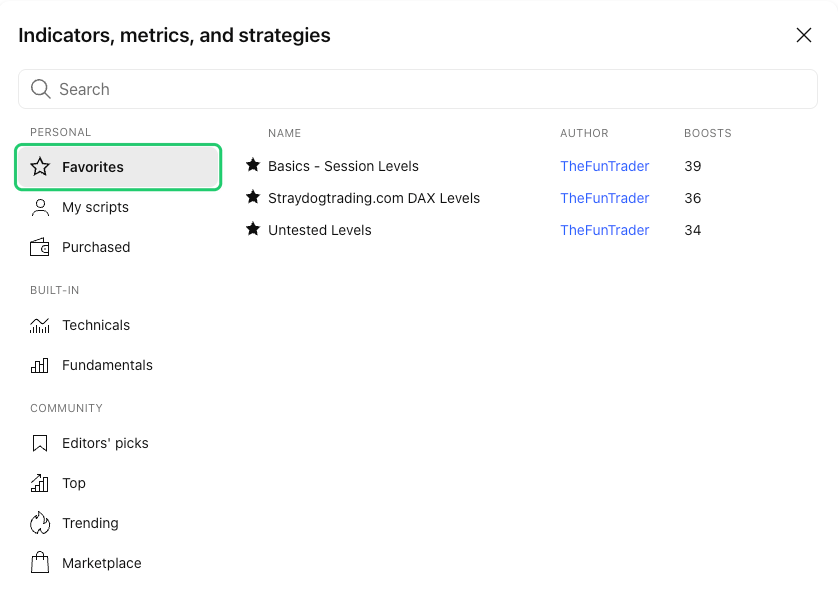Show the Fundamentals category
Image resolution: width=838 pixels, height=591 pixels.
(x=118, y=366)
